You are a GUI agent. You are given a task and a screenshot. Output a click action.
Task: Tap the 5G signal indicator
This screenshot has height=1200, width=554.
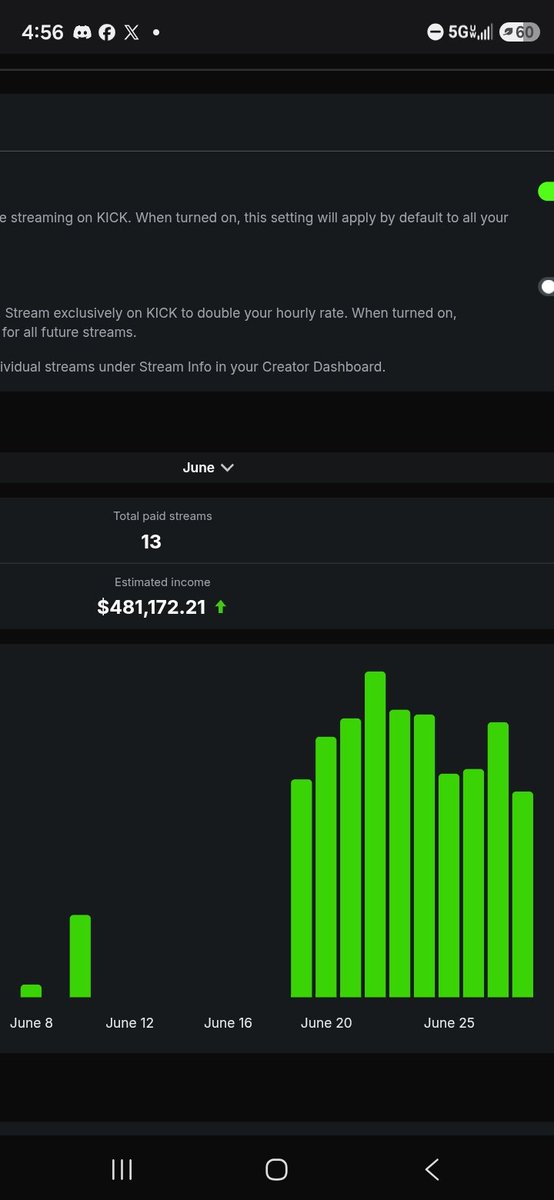point(470,32)
